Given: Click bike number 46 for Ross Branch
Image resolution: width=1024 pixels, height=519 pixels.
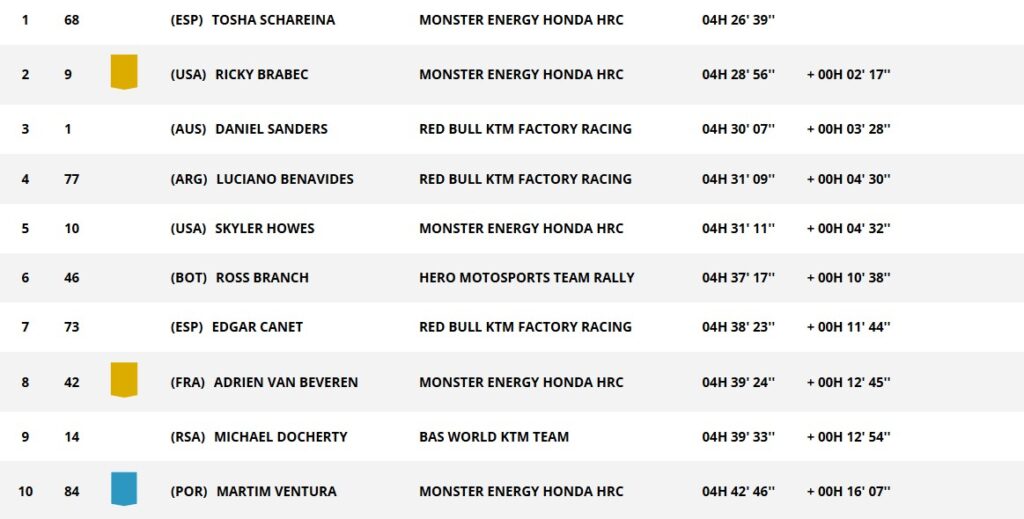Looking at the screenshot, I should coord(71,277).
